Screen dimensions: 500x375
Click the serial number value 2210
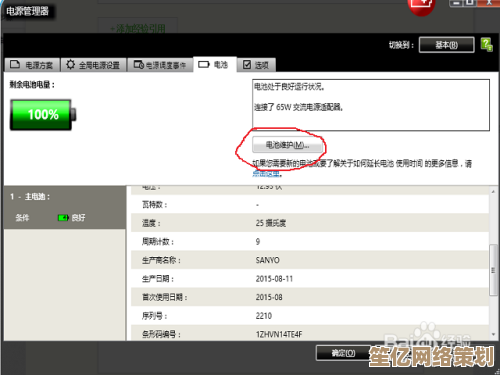pos(264,316)
